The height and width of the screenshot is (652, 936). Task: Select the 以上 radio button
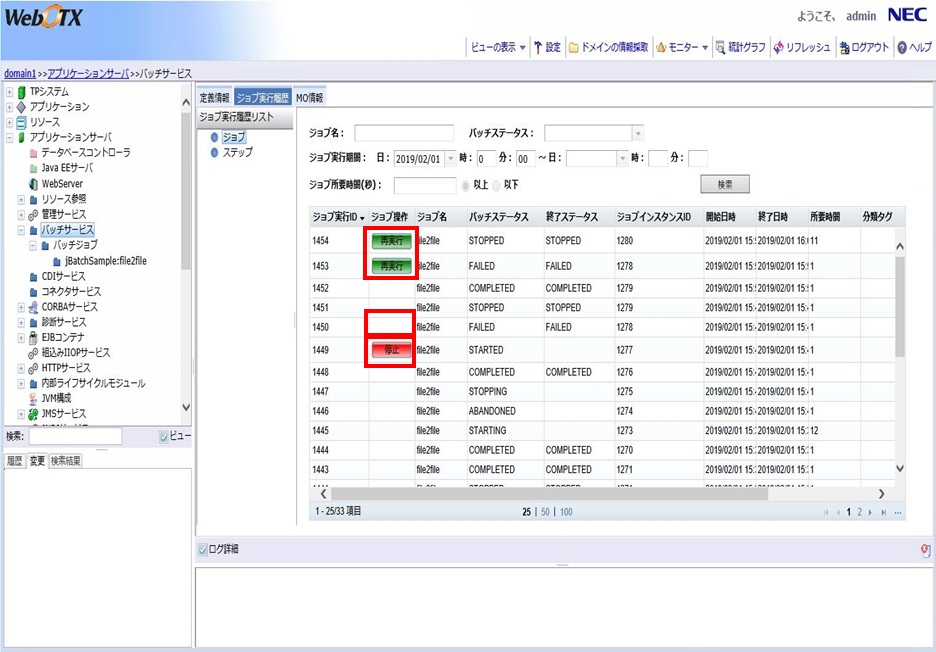click(464, 185)
